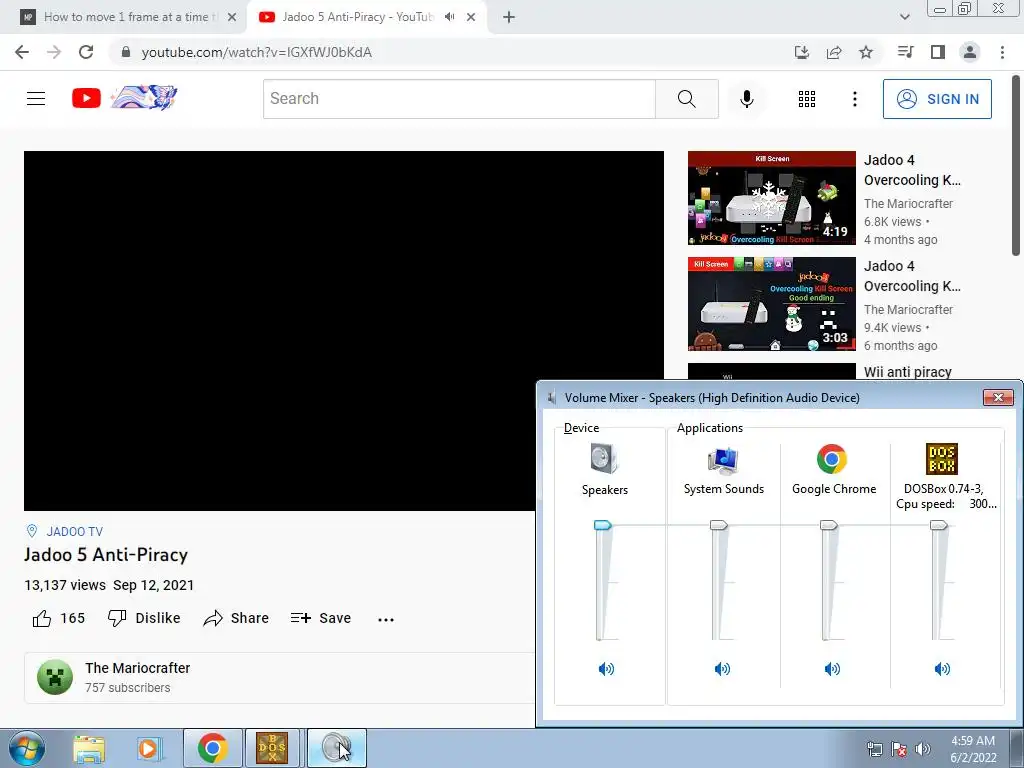Mute the tab via its audio icon
Image resolution: width=1024 pixels, height=768 pixels.
point(449,17)
